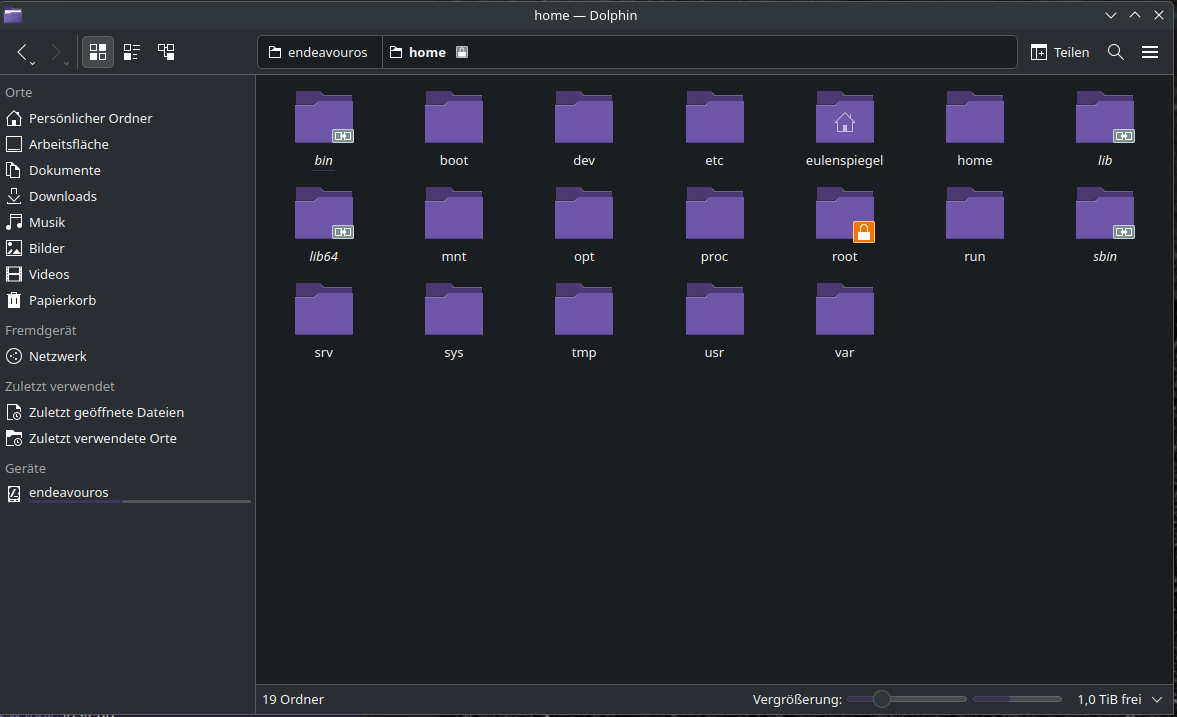Click endeavouros breadcrumb in path bar
1177x717 pixels.
(319, 52)
